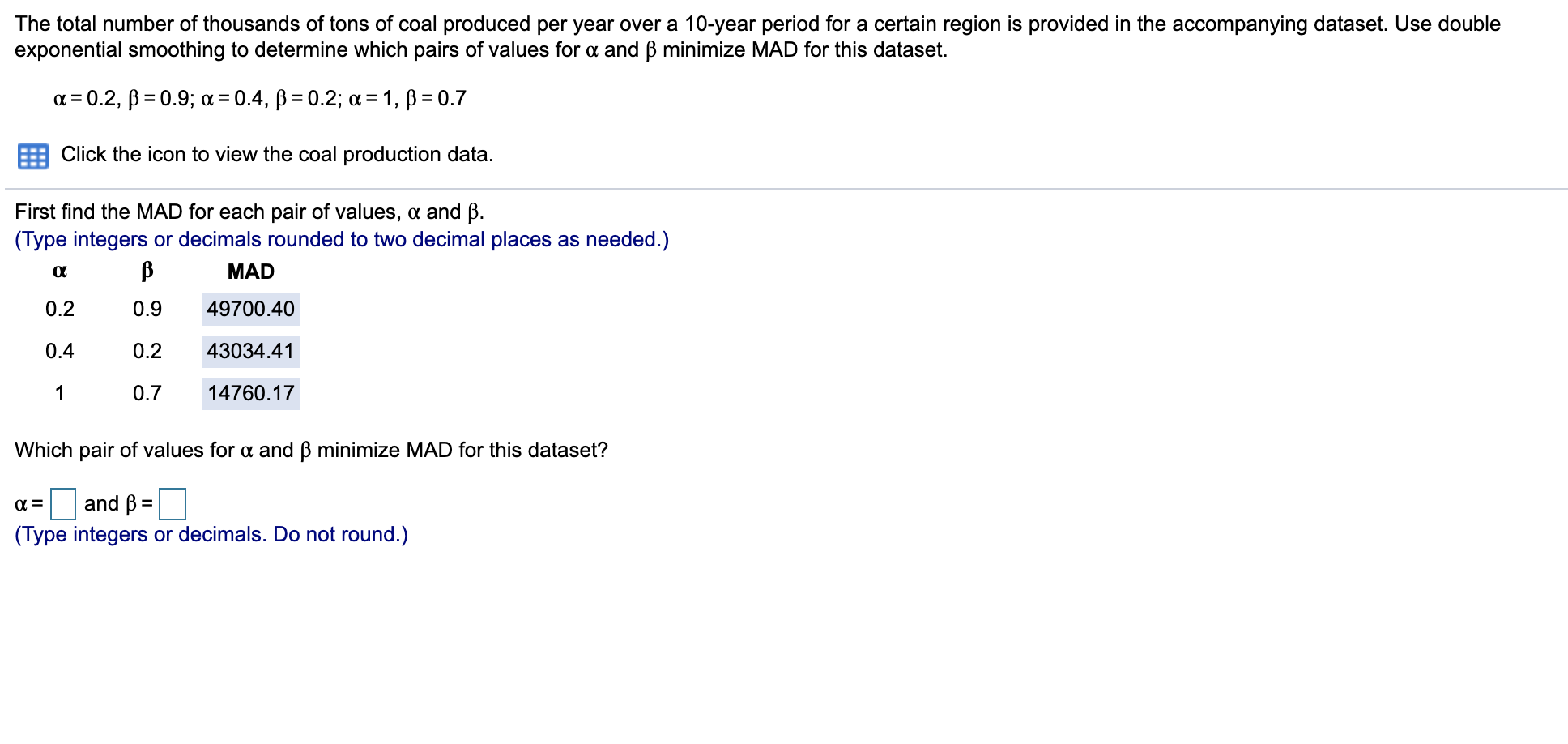Image resolution: width=1568 pixels, height=744 pixels.
Task: Select the β column header in the table
Action: coord(146,272)
